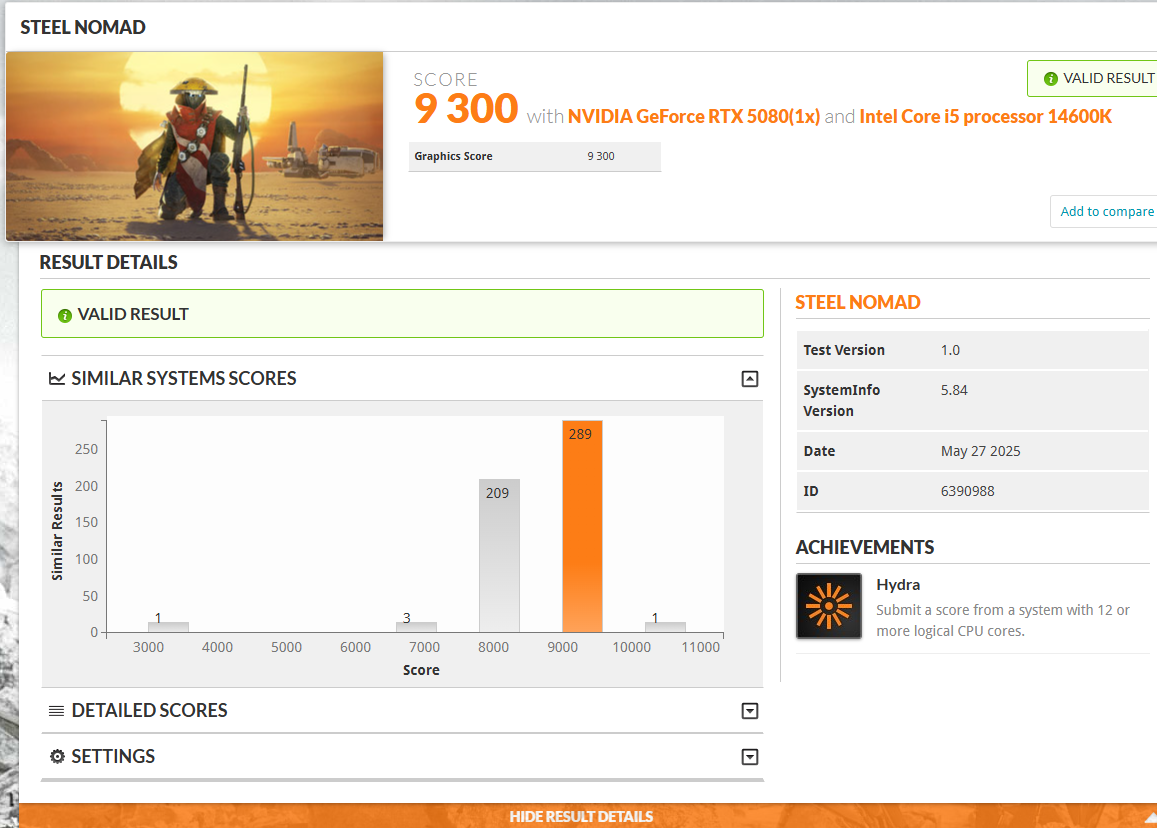Click Hide Result Details bar
Screen dimensions: 1157x828
581,816
